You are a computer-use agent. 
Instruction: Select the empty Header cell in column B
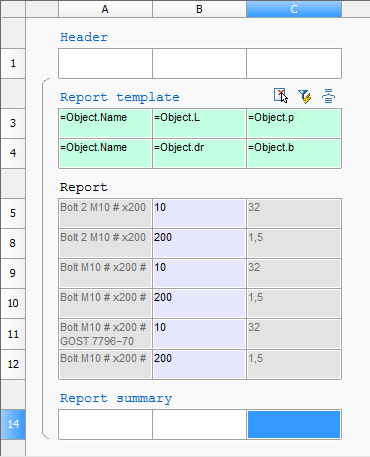(x=199, y=63)
